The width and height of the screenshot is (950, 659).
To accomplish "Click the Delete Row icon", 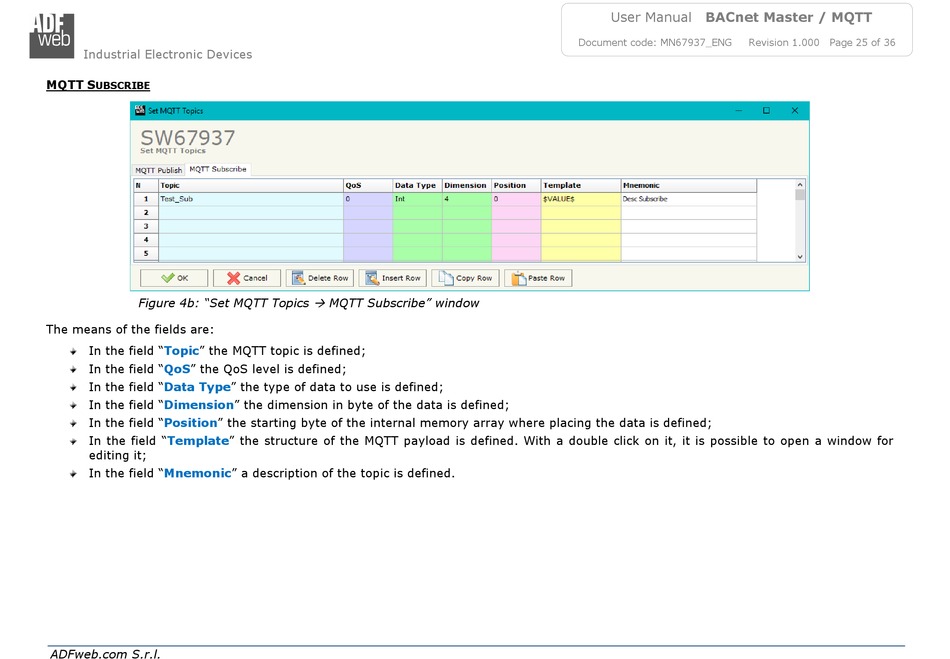I will pyautogui.click(x=298, y=278).
